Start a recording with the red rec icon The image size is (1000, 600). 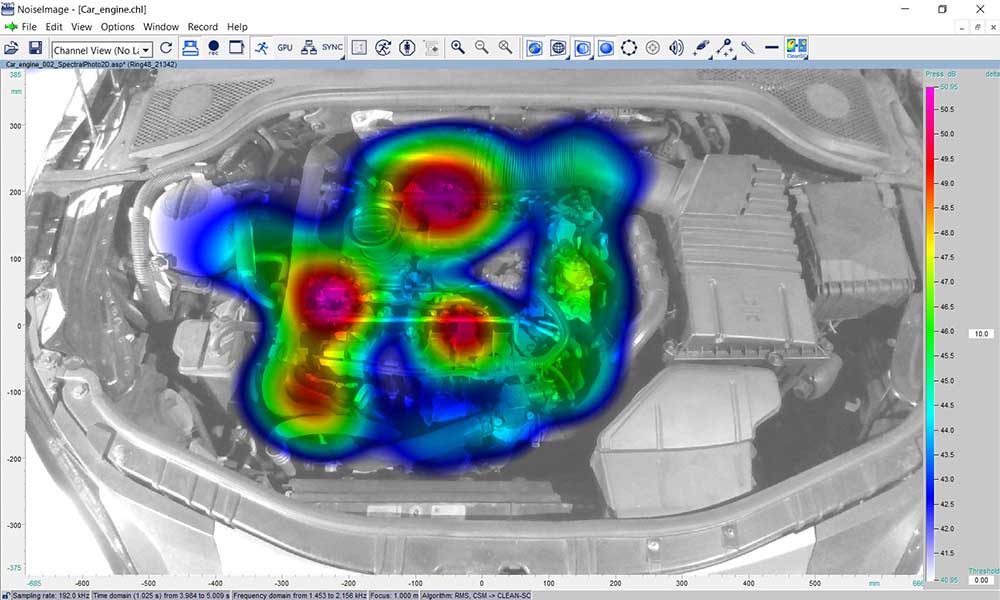point(213,46)
